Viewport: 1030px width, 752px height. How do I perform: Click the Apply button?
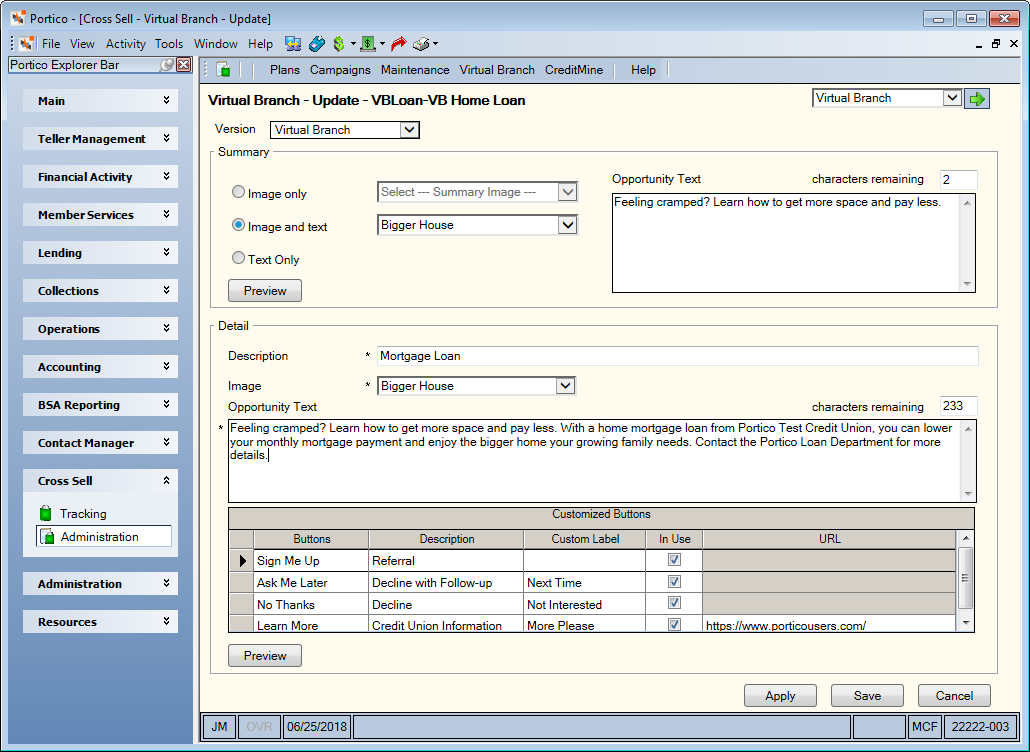[780, 696]
